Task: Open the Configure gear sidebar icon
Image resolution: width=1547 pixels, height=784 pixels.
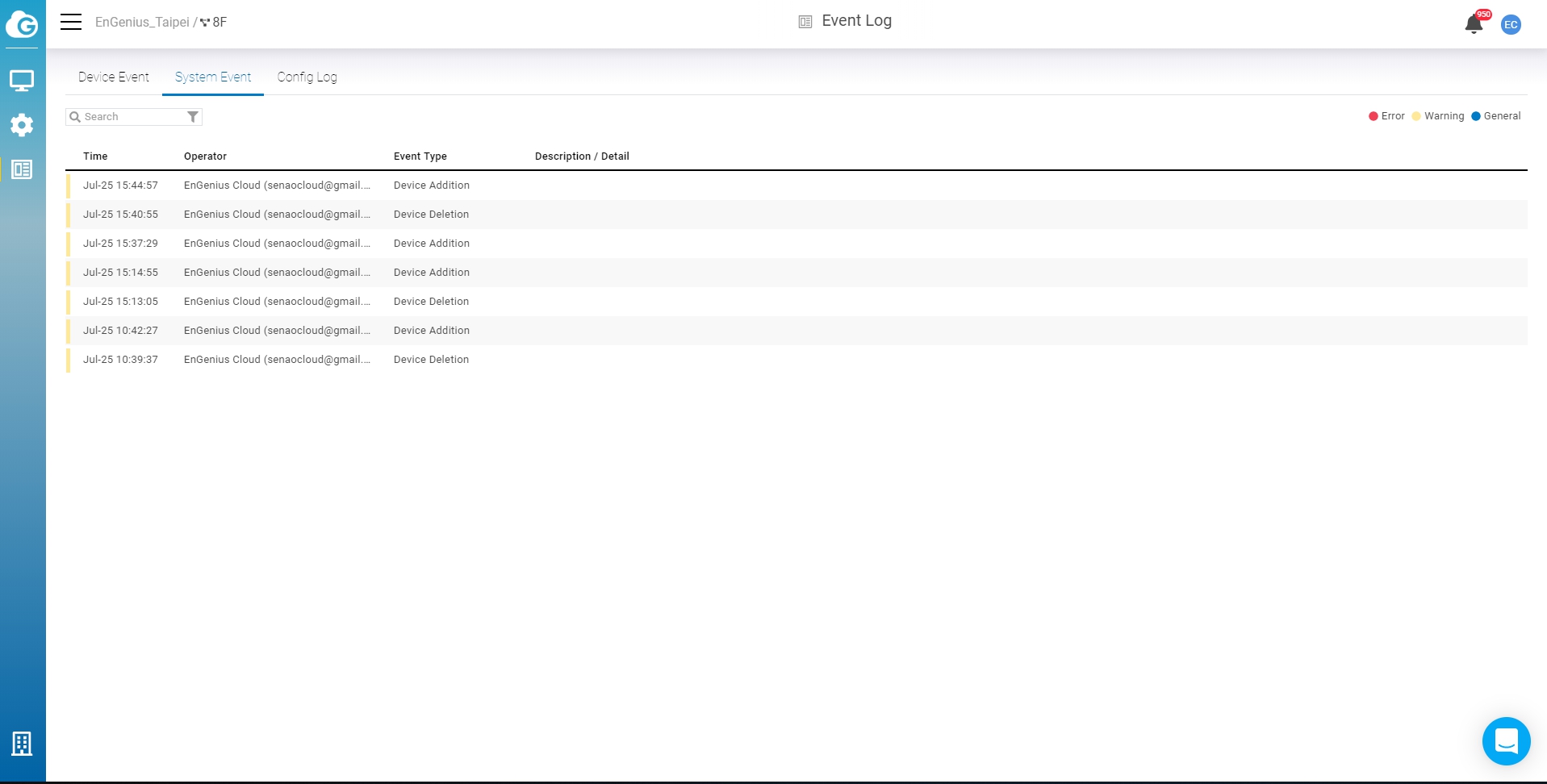Action: (x=22, y=125)
